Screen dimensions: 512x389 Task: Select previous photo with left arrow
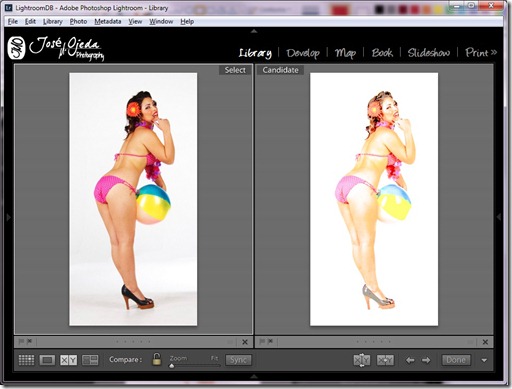point(410,360)
